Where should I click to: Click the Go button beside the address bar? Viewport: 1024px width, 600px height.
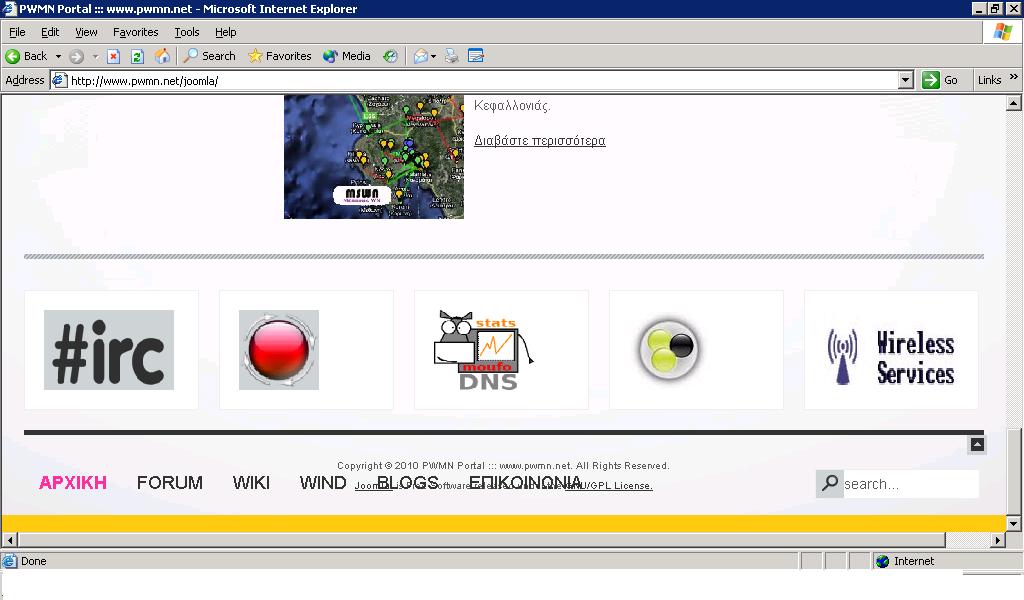point(941,80)
